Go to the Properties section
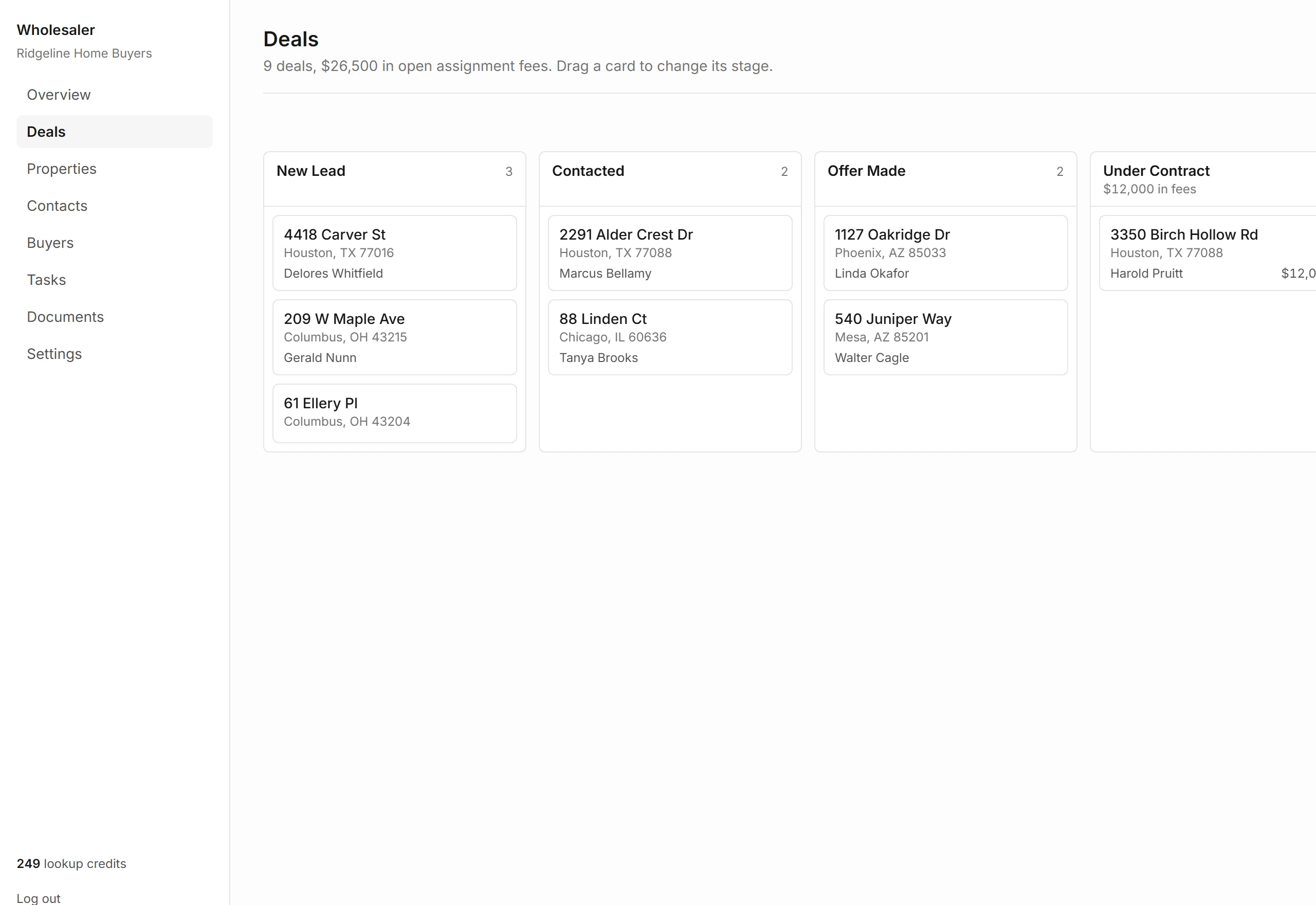This screenshot has width=1316, height=905. coord(115,169)
